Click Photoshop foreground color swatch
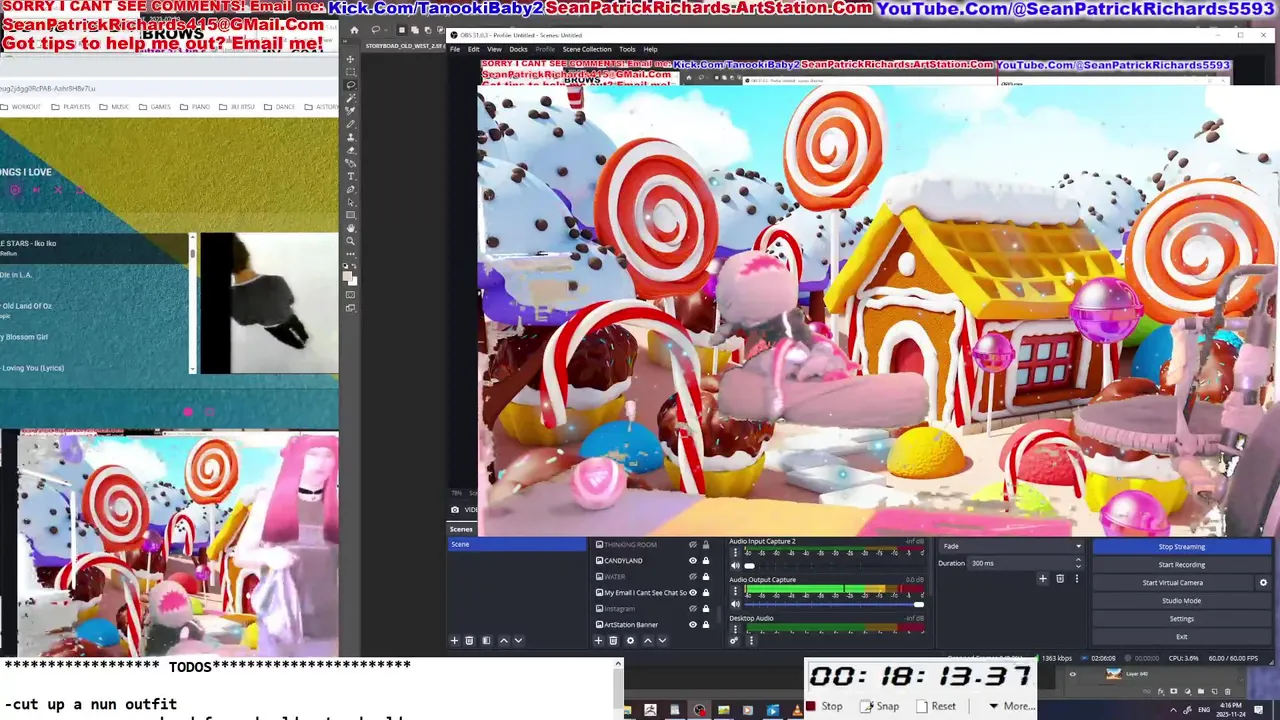This screenshot has width=1280, height=720. click(347, 275)
